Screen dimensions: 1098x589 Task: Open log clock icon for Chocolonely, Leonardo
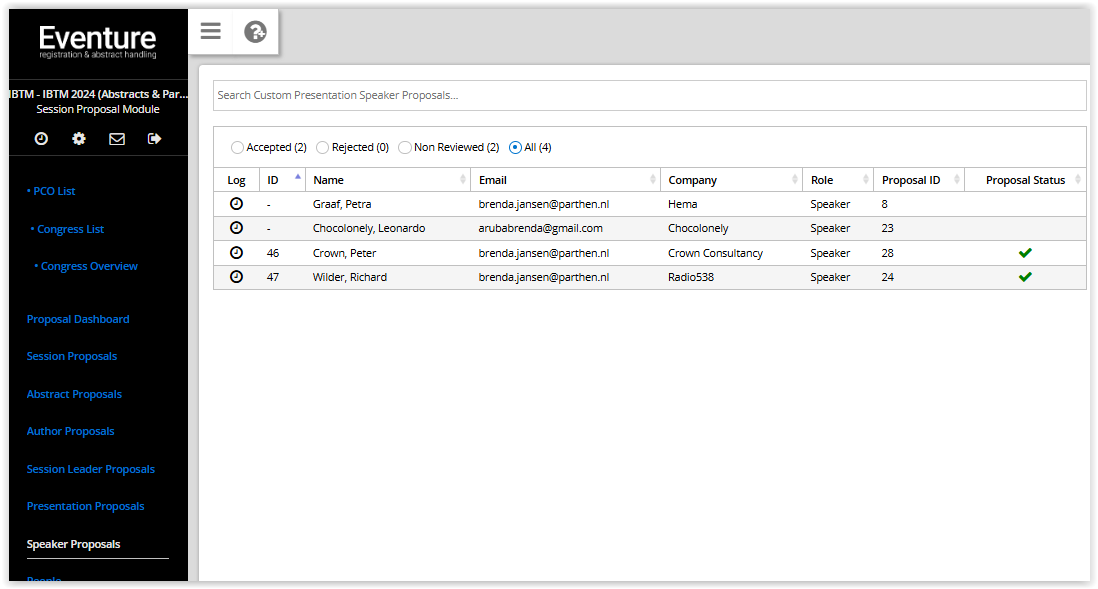pyautogui.click(x=237, y=228)
